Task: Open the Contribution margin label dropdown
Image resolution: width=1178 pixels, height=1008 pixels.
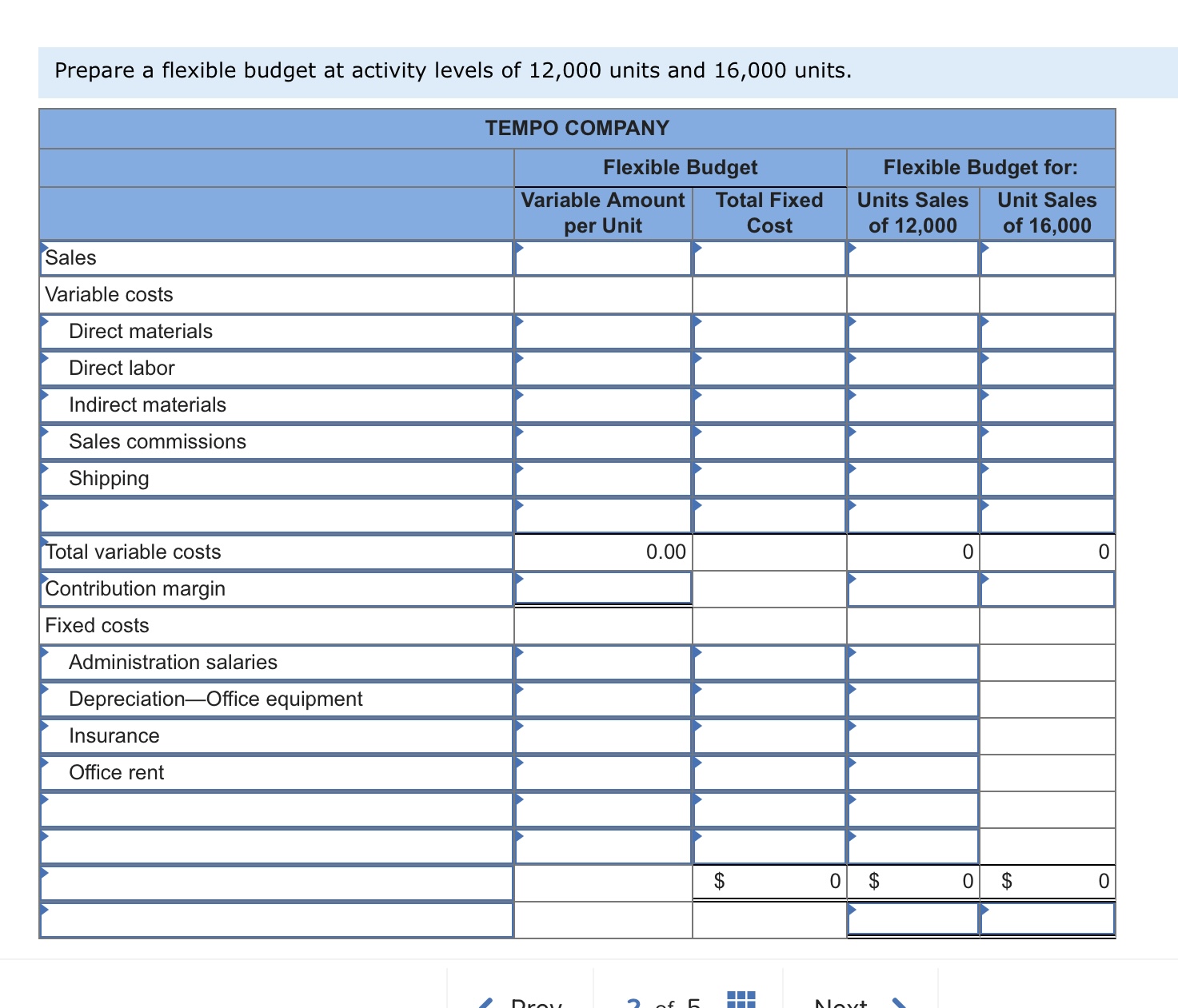Action: coord(276,589)
